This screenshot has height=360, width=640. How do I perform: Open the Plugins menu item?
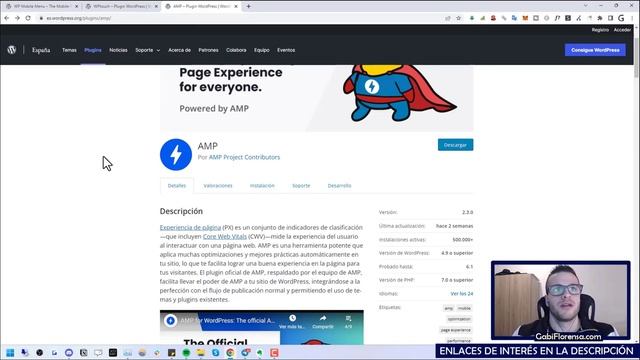(93, 50)
